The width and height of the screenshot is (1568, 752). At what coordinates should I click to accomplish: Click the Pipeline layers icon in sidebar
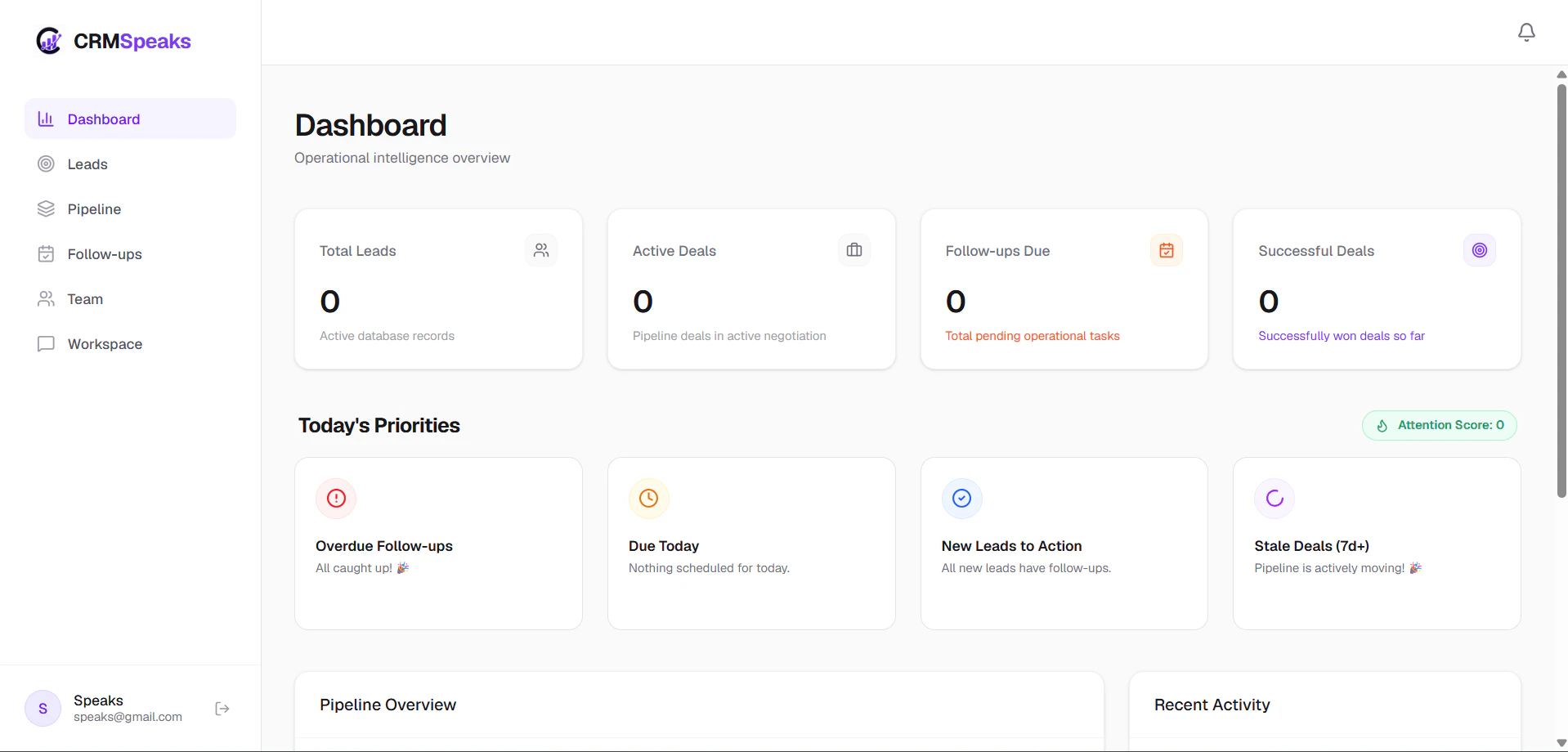[x=46, y=209]
